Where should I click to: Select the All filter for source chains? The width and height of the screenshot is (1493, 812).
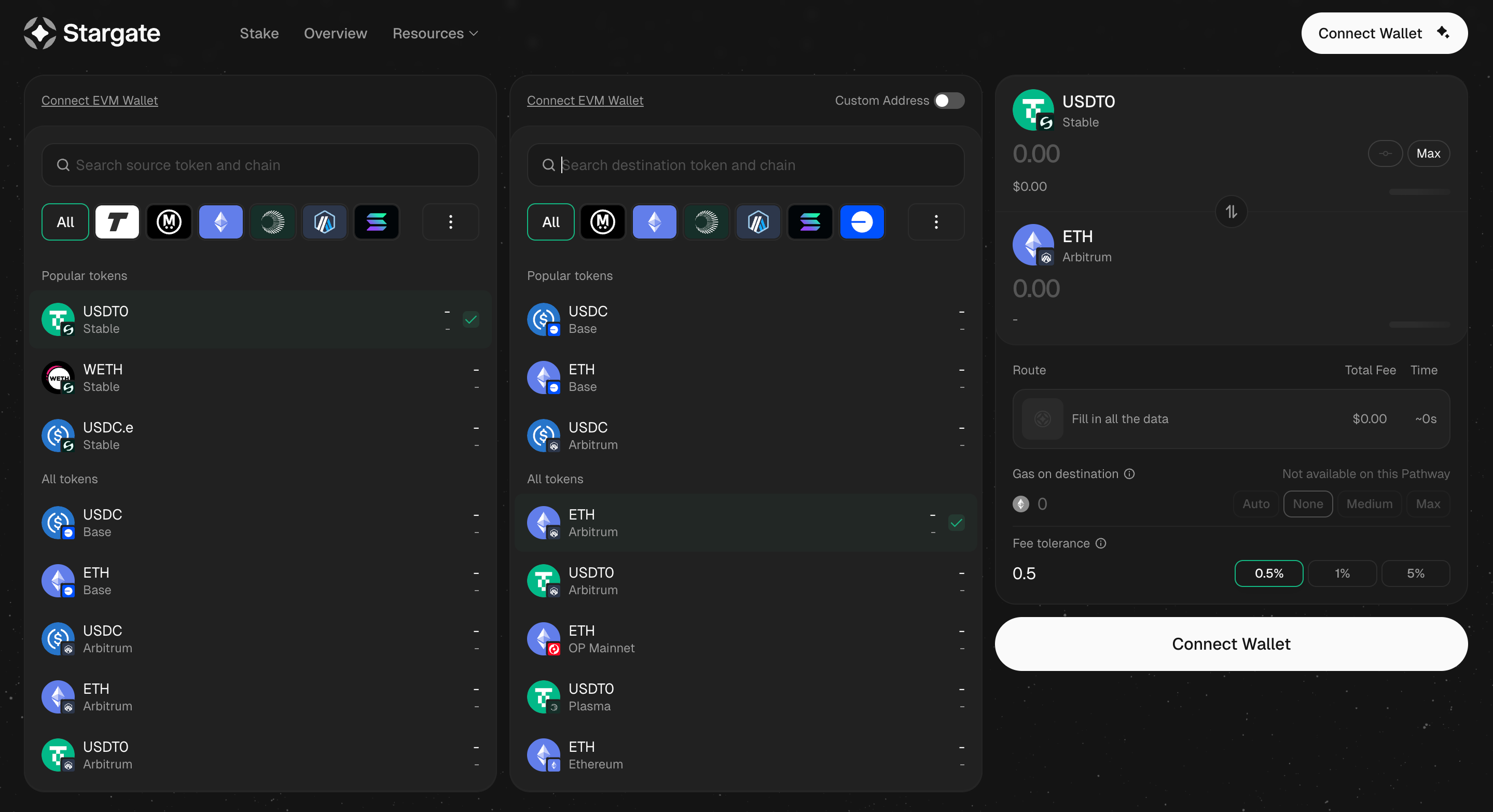65,222
